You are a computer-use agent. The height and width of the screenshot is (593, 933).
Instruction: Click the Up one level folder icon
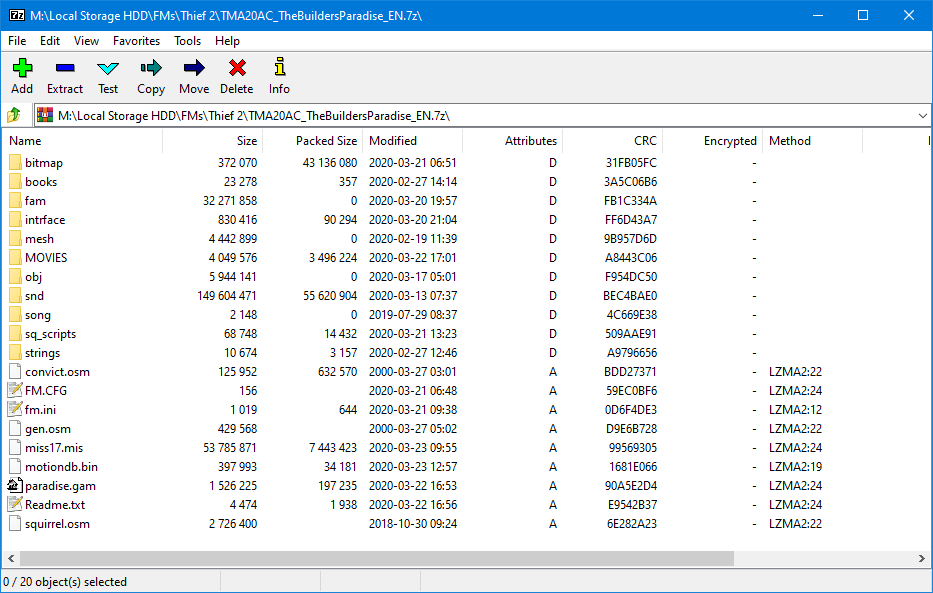point(14,115)
